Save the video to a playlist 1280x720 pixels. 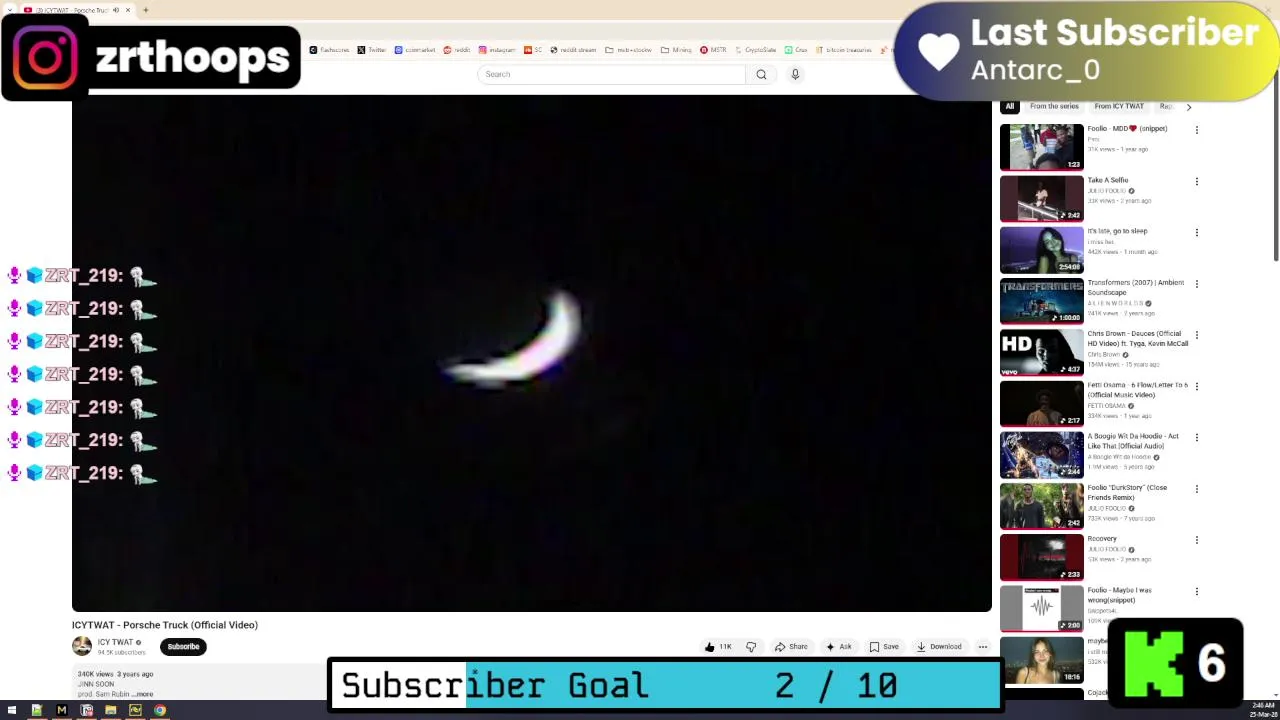click(883, 647)
